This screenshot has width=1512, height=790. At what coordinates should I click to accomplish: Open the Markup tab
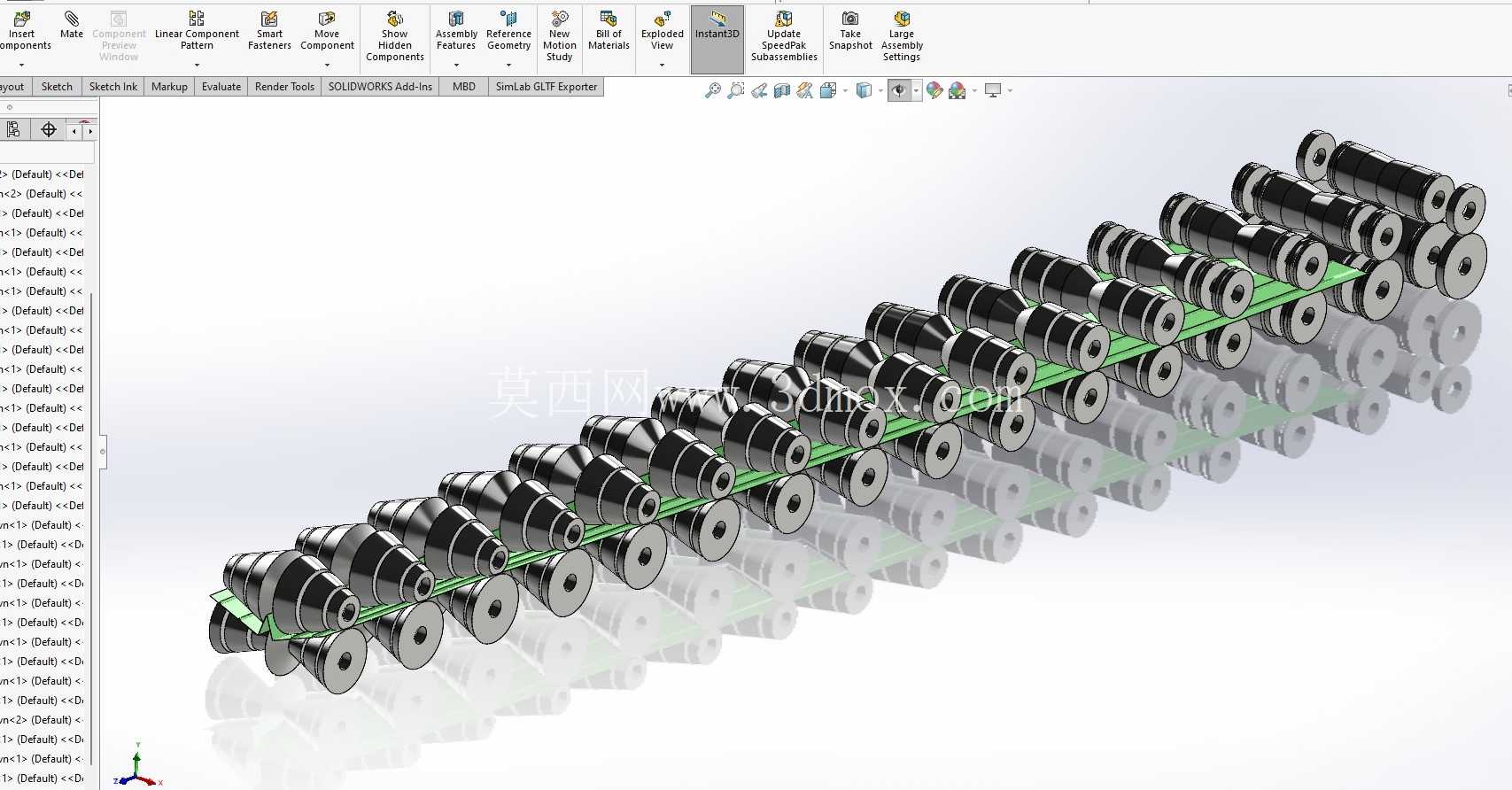(x=169, y=87)
